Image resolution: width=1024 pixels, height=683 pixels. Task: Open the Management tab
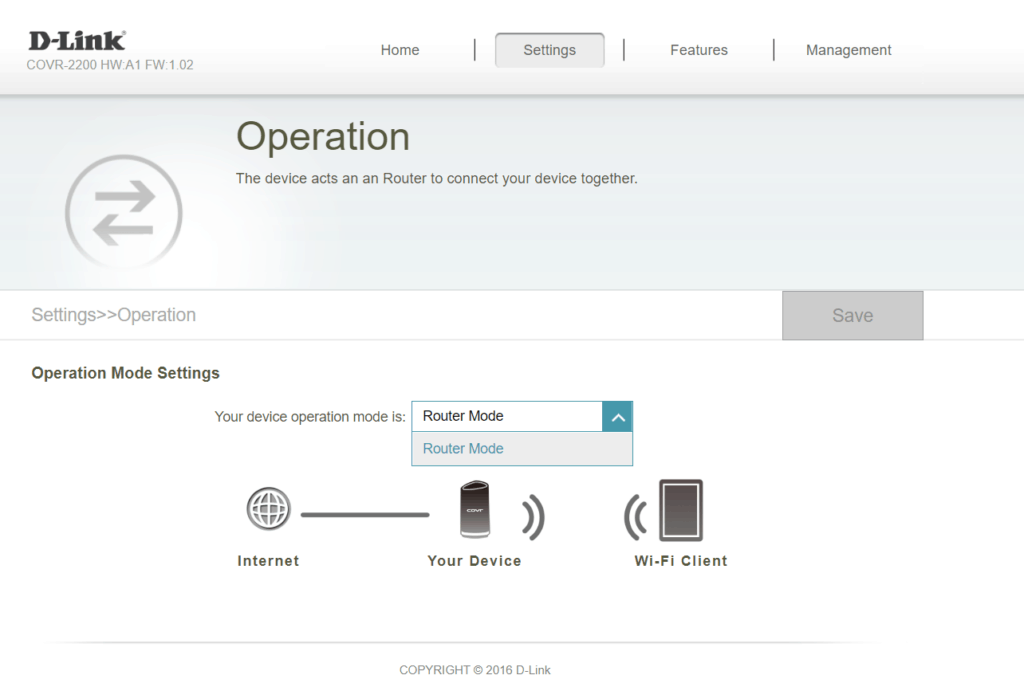click(x=848, y=50)
